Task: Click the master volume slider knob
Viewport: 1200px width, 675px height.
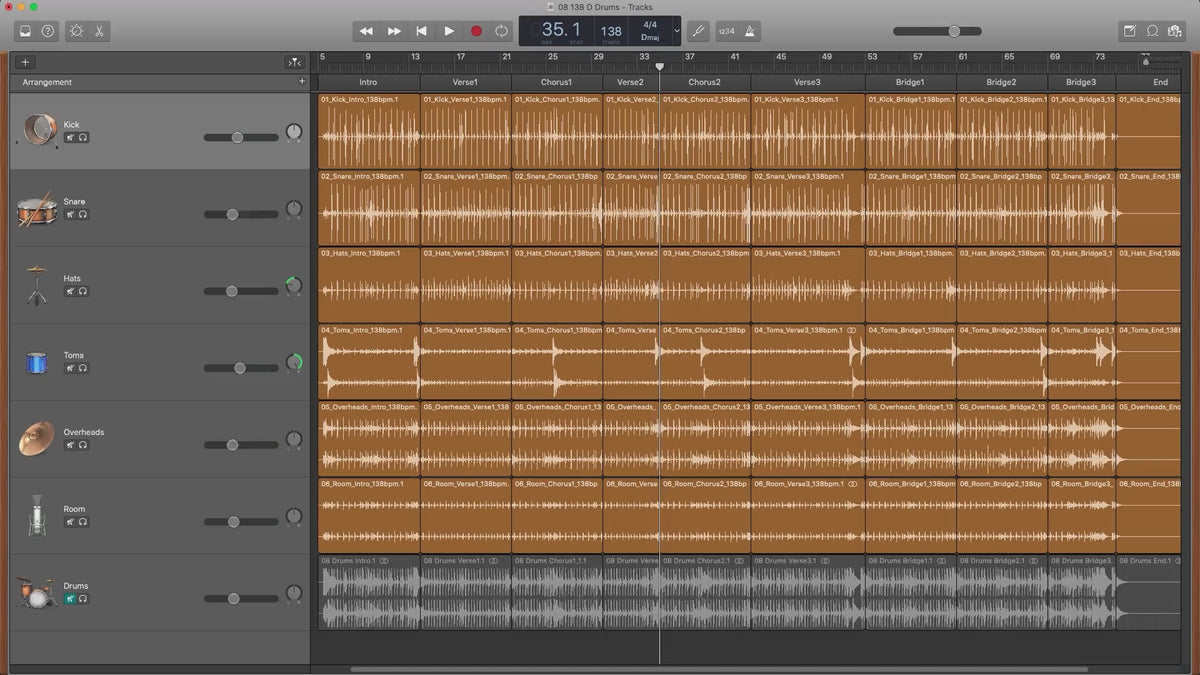Action: point(955,31)
